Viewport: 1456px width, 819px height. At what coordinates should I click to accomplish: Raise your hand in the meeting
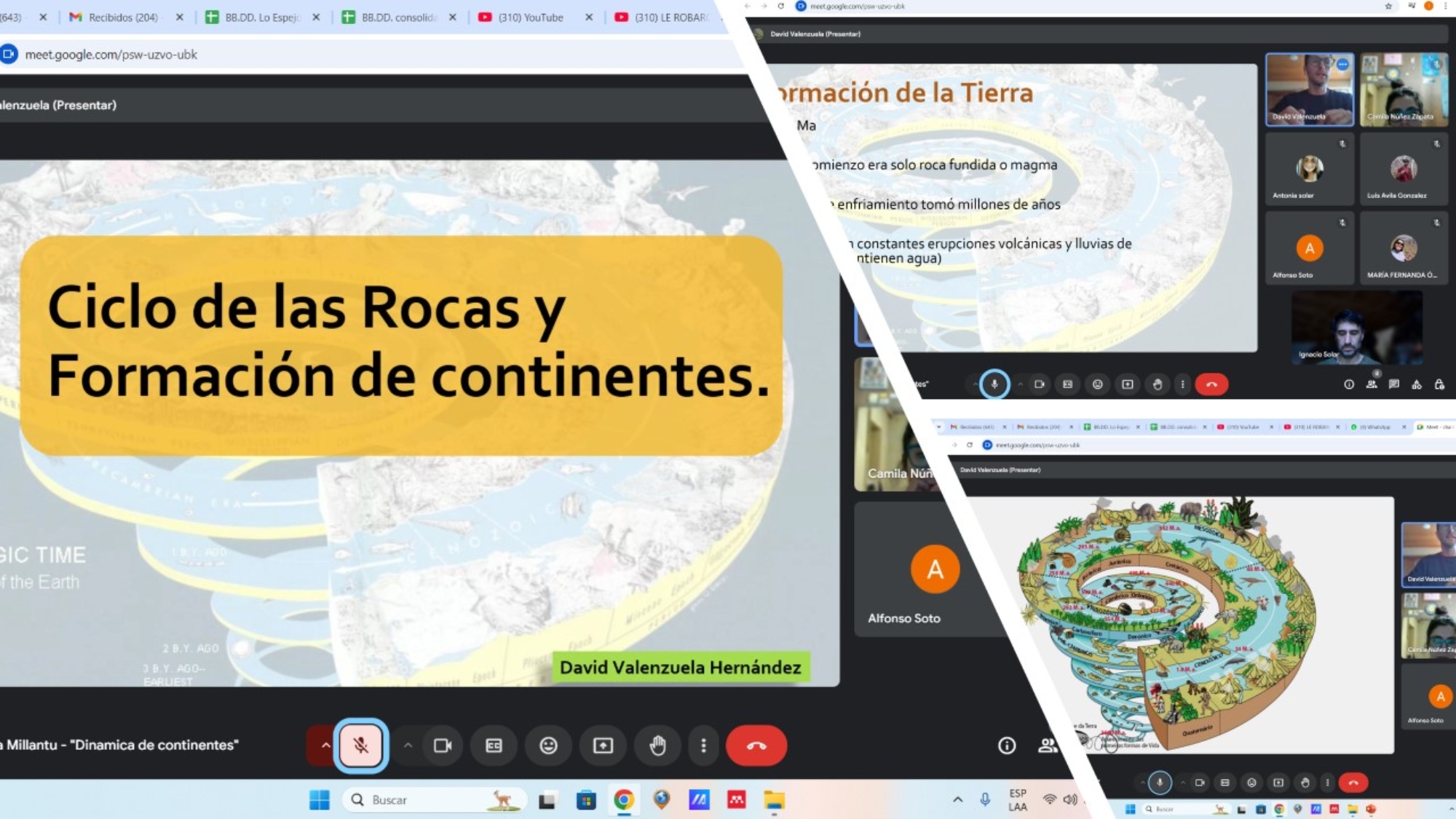(x=657, y=745)
